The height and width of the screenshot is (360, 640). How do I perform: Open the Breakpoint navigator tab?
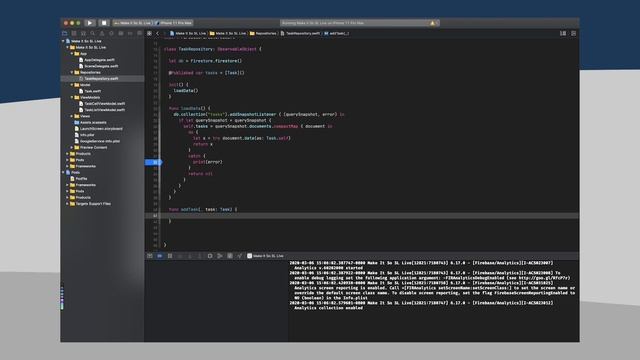(130, 33)
